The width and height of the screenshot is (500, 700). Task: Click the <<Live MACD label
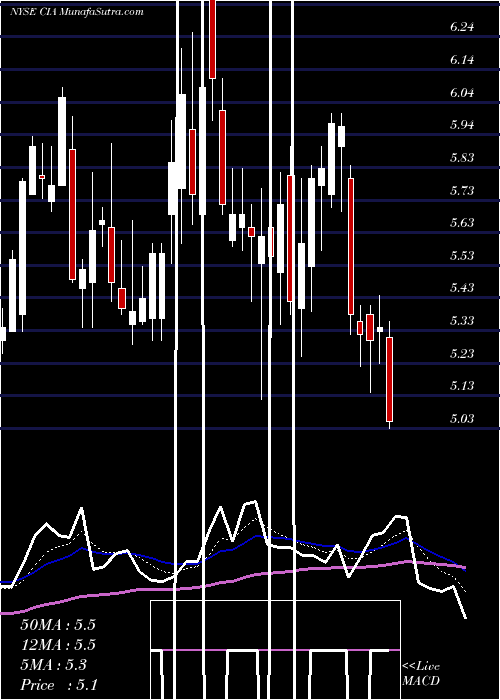tap(421, 674)
